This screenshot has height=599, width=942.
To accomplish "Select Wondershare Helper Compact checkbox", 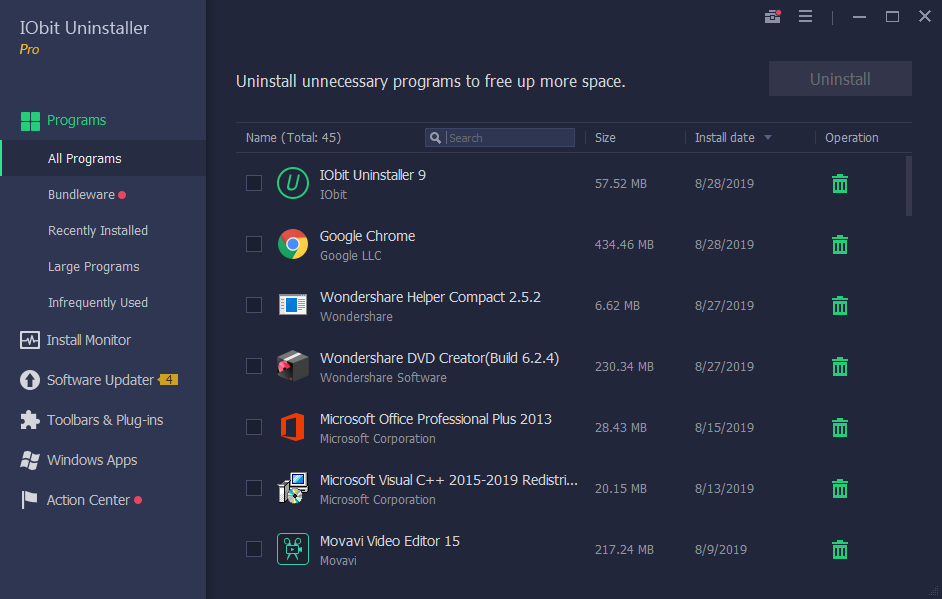I will point(254,305).
